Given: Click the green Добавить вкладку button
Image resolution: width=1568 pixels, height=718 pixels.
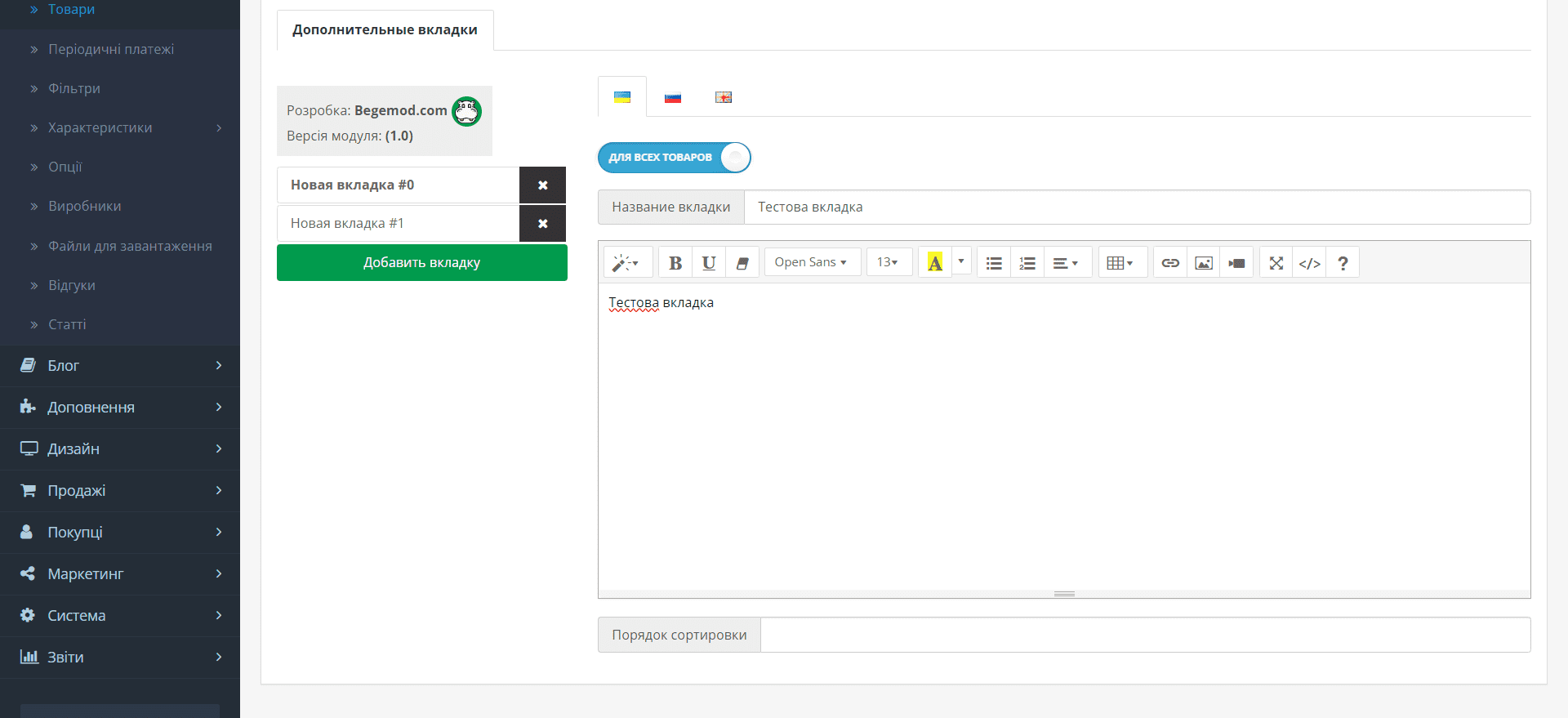Looking at the screenshot, I should pyautogui.click(x=422, y=263).
